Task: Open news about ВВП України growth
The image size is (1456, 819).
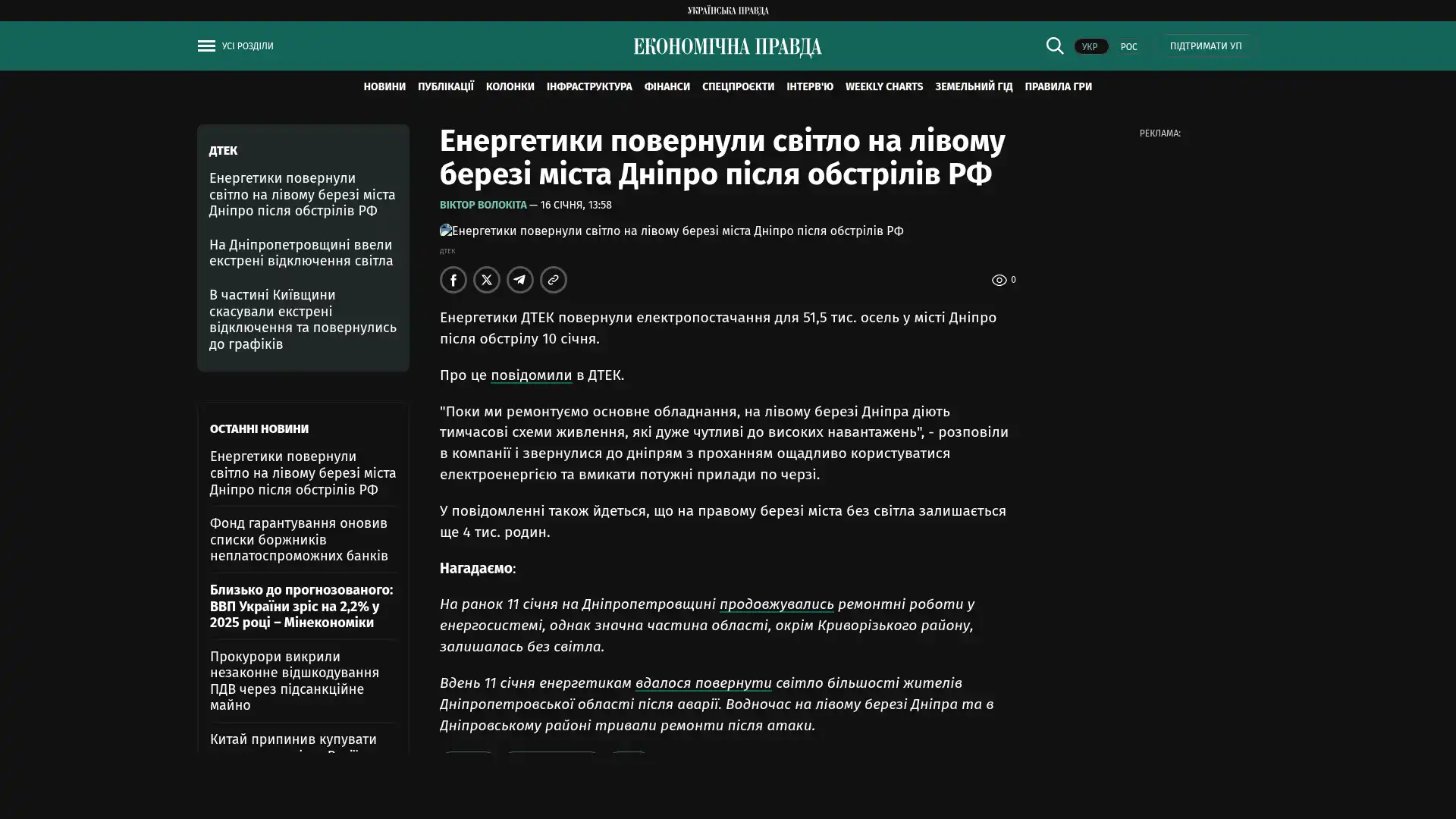Action: [x=302, y=606]
